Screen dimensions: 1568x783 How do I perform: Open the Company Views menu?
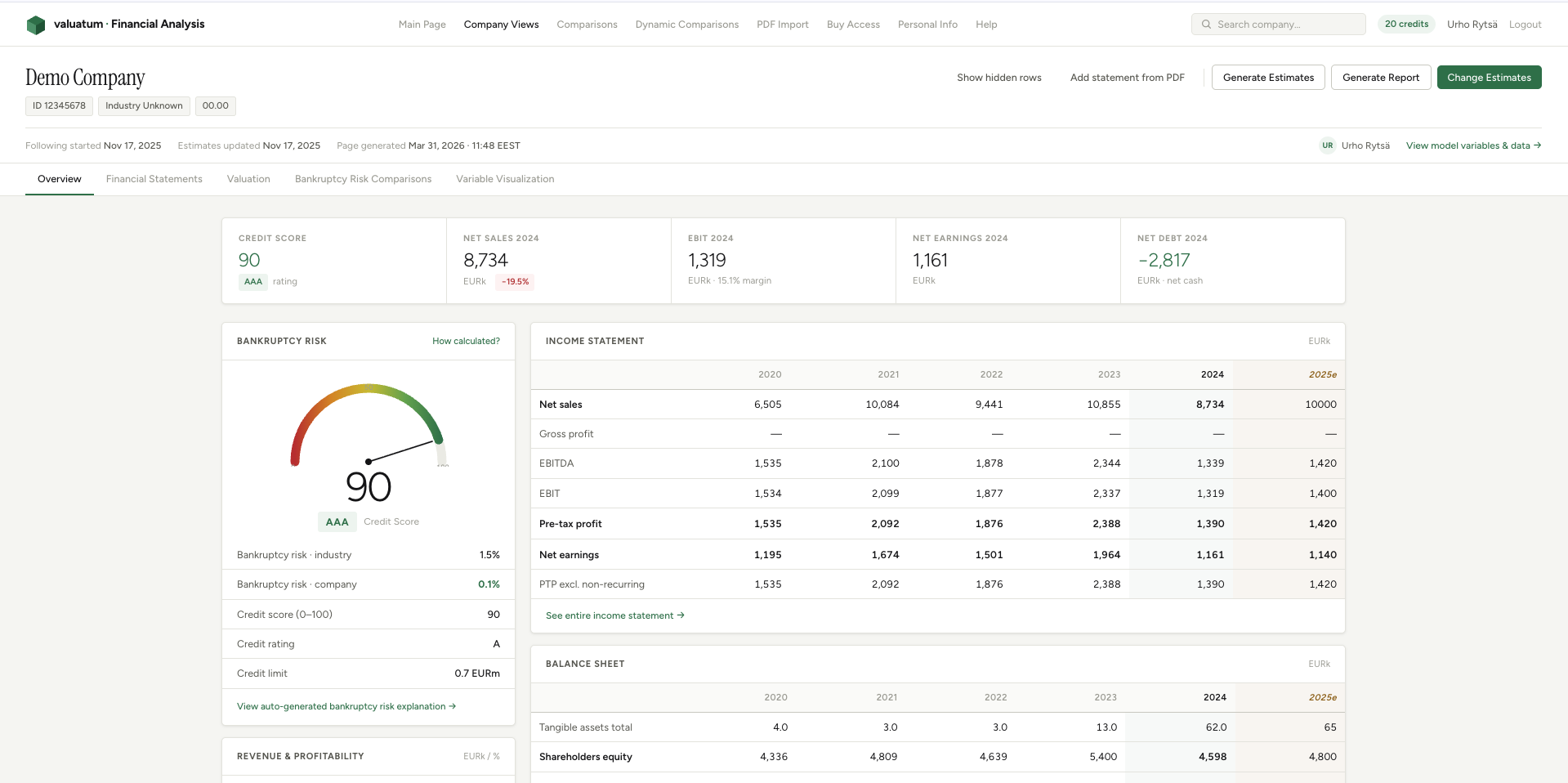[501, 24]
